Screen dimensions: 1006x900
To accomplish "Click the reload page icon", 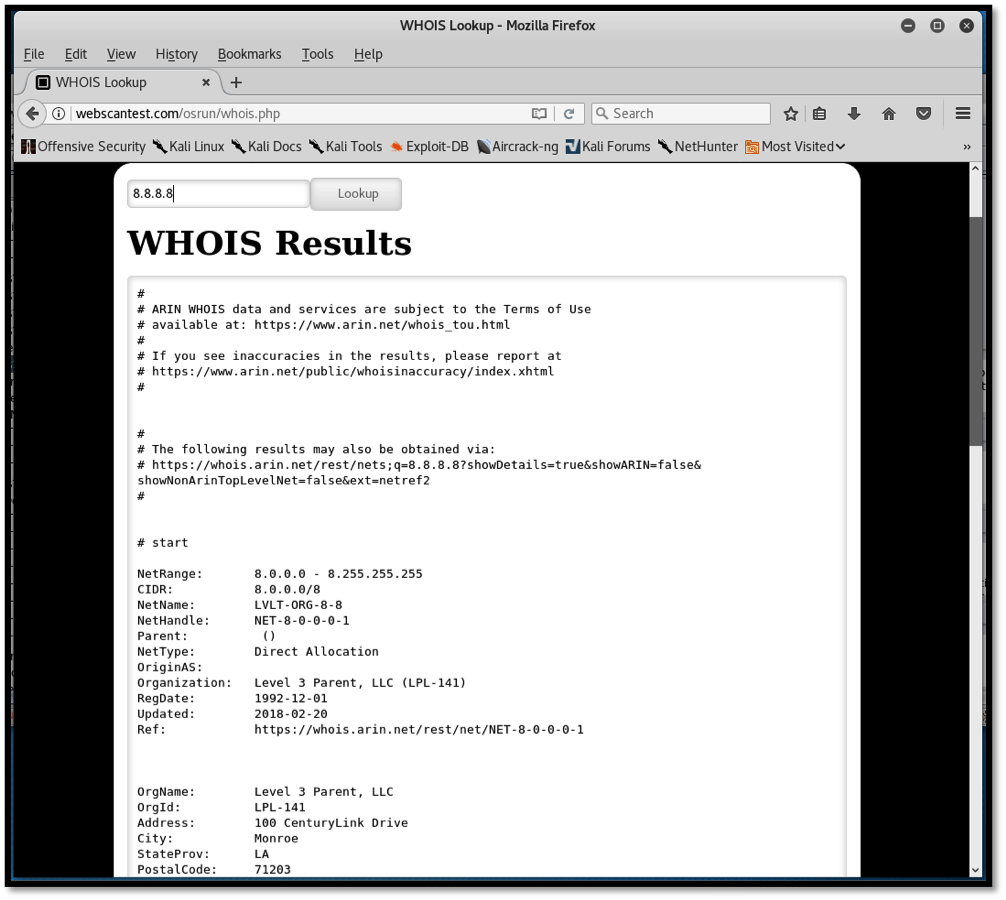I will click(x=569, y=114).
